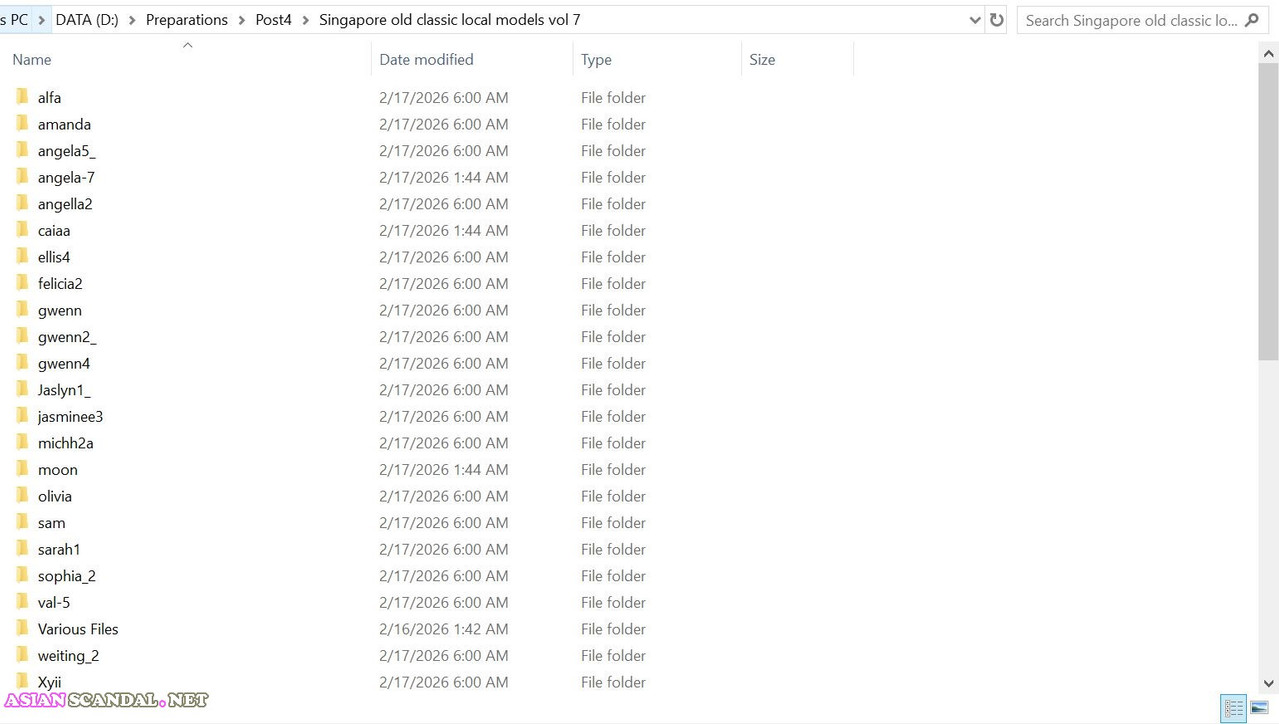The height and width of the screenshot is (724, 1279).
Task: Go to Preparations in breadcrumb
Action: click(187, 20)
